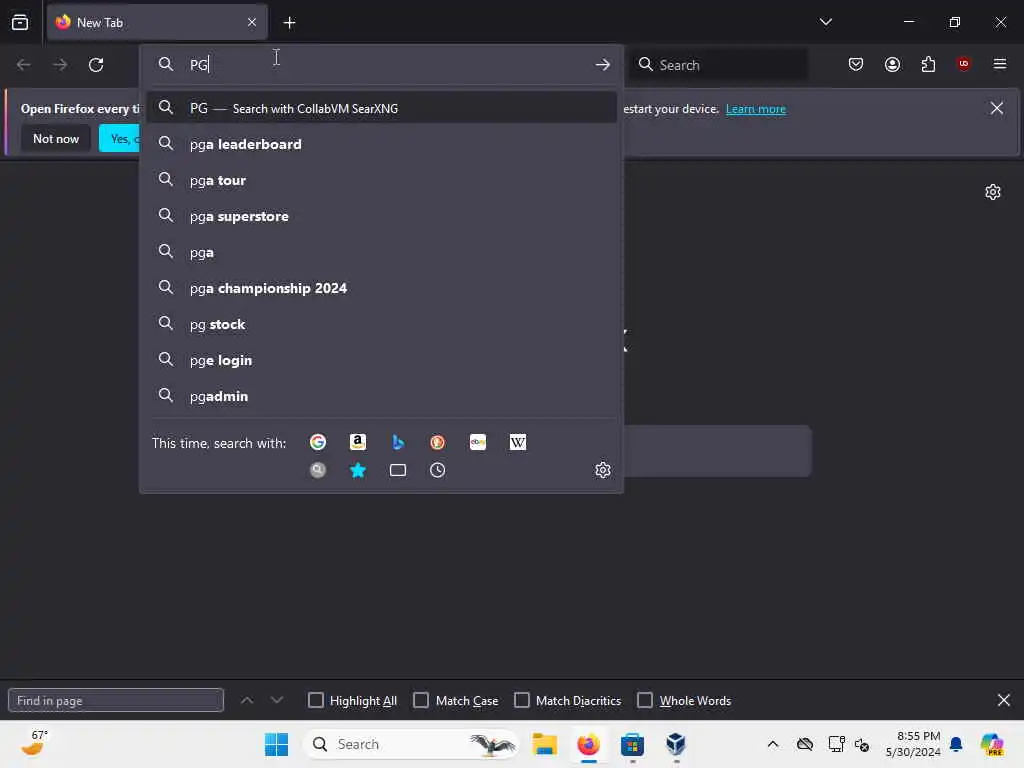Open Save to Pocket icon
The image size is (1024, 768).
pos(856,64)
